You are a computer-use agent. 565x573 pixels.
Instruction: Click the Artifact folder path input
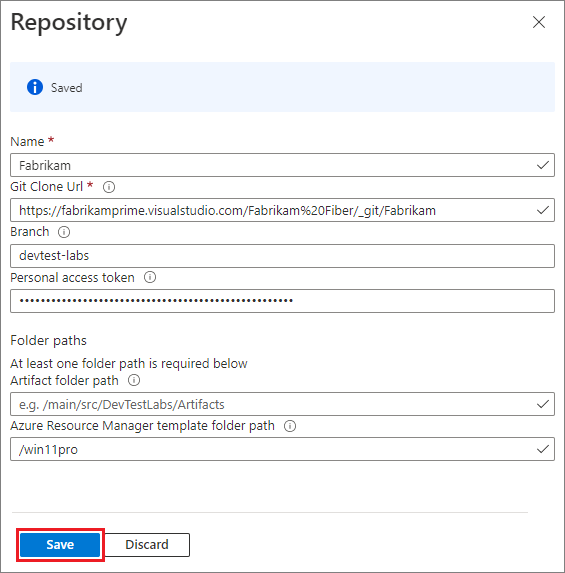point(282,404)
